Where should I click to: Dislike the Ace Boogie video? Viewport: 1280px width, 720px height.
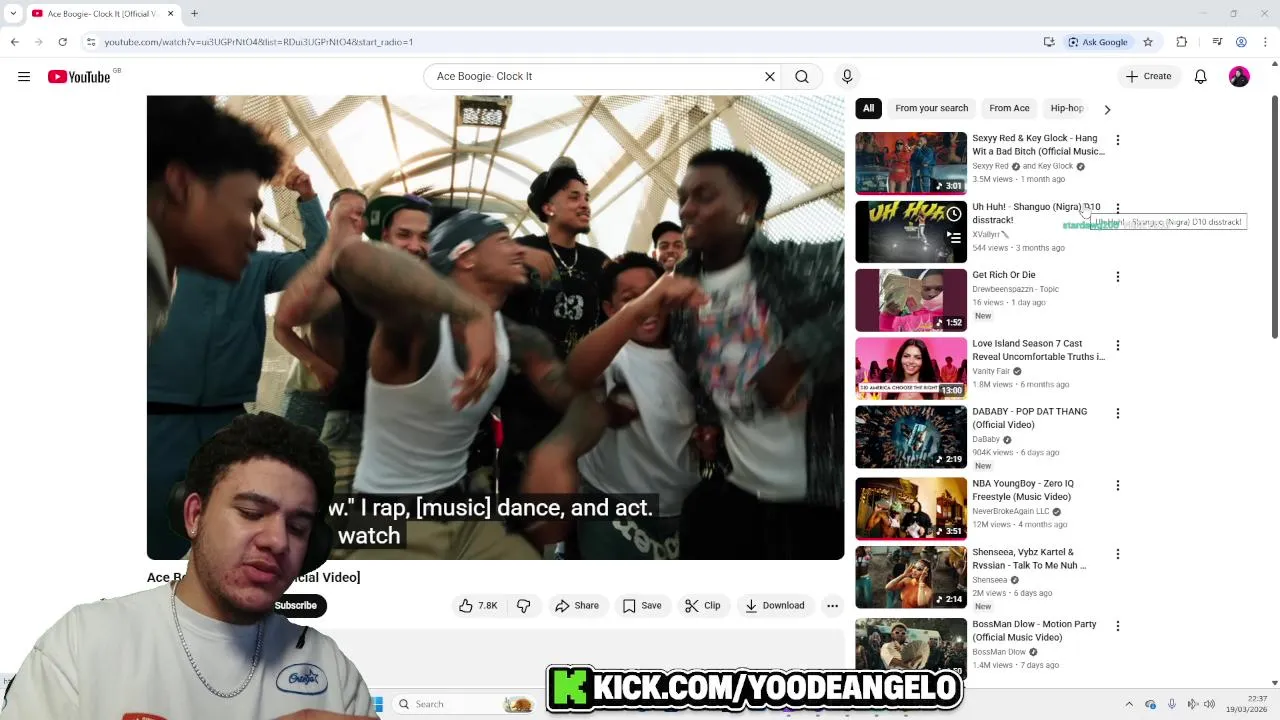[523, 606]
